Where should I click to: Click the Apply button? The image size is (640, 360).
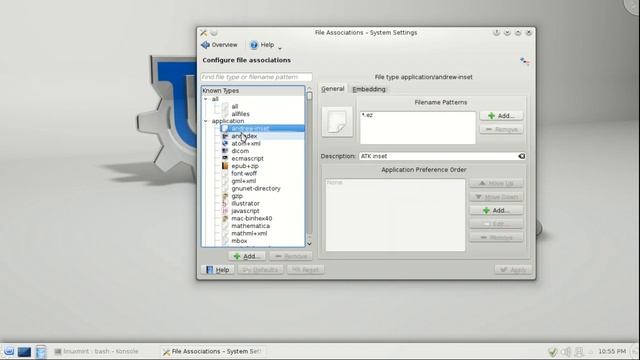click(x=513, y=270)
